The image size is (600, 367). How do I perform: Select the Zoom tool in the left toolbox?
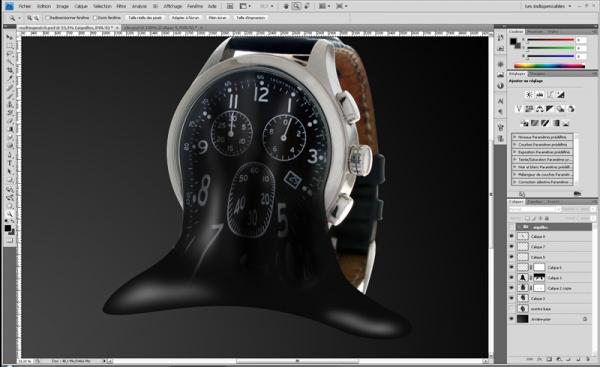point(10,214)
